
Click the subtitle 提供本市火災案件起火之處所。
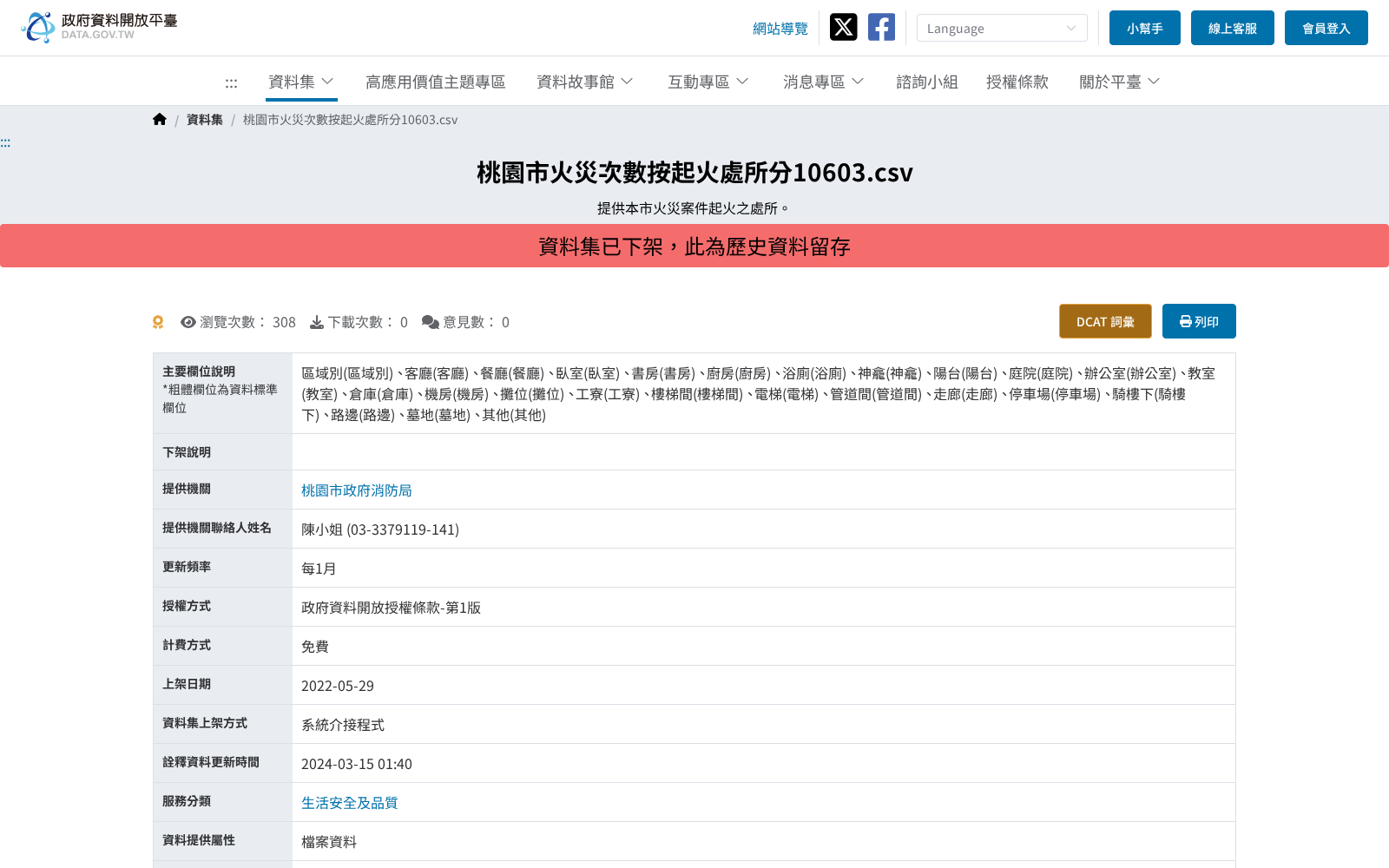point(694,208)
